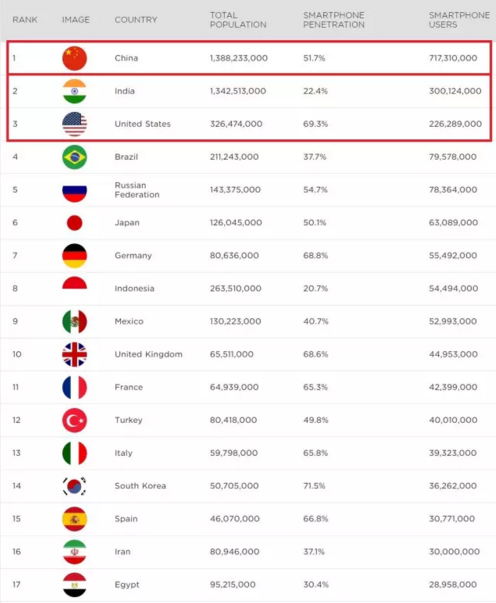This screenshot has height=603, width=496.
Task: Select the United Kingdom flag icon
Action: (75, 354)
